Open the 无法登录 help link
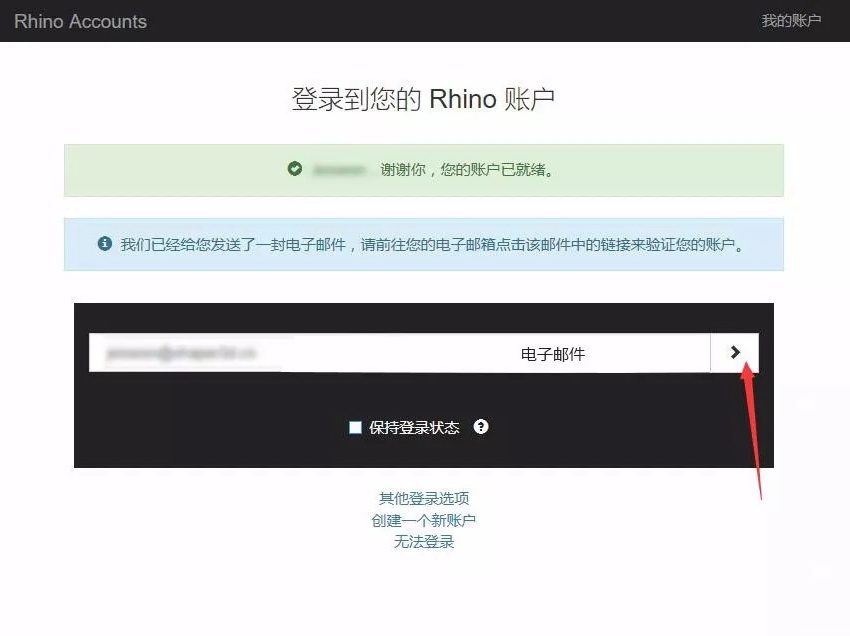 pyautogui.click(x=424, y=541)
